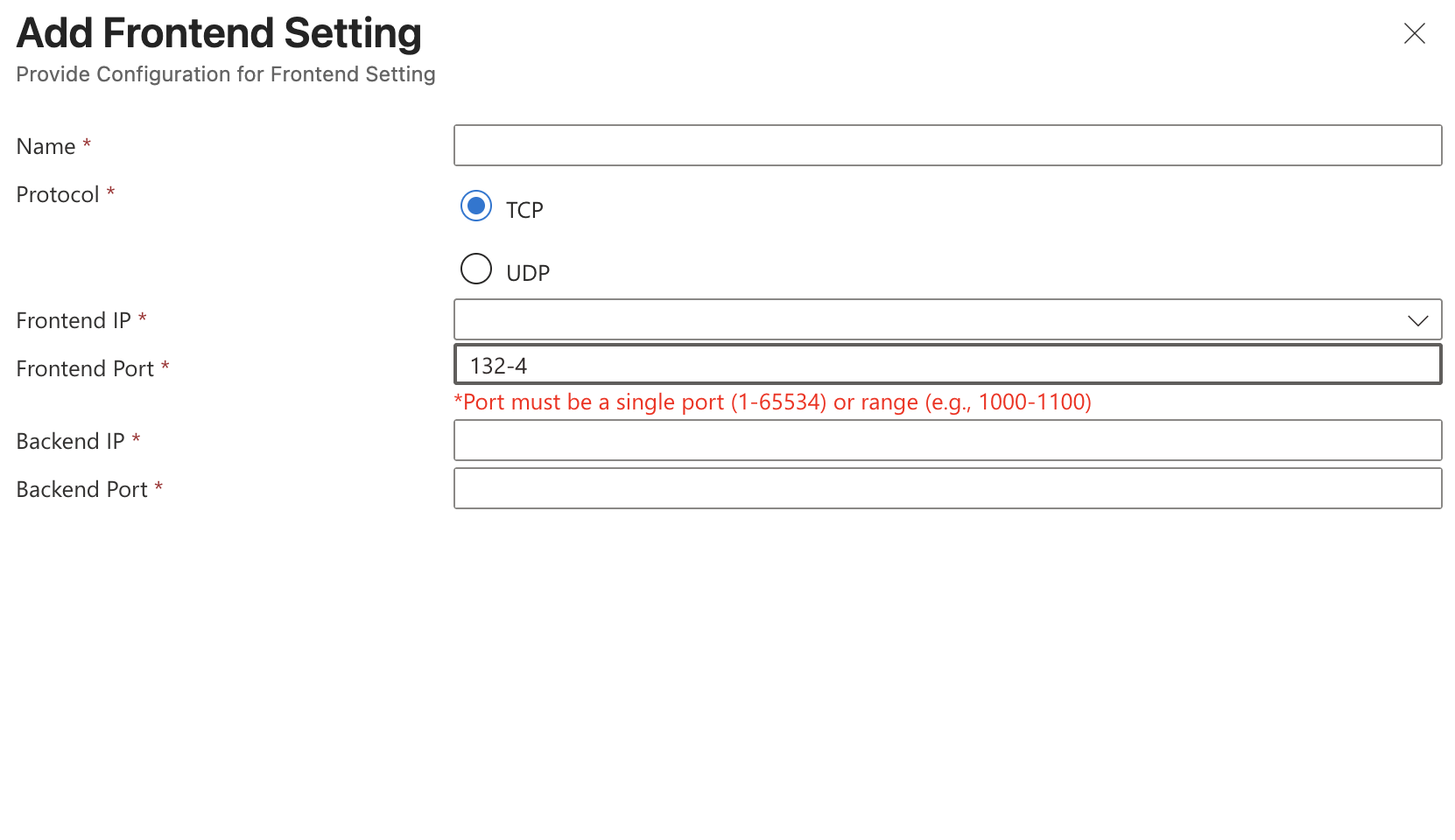Click the Name field label

point(46,147)
